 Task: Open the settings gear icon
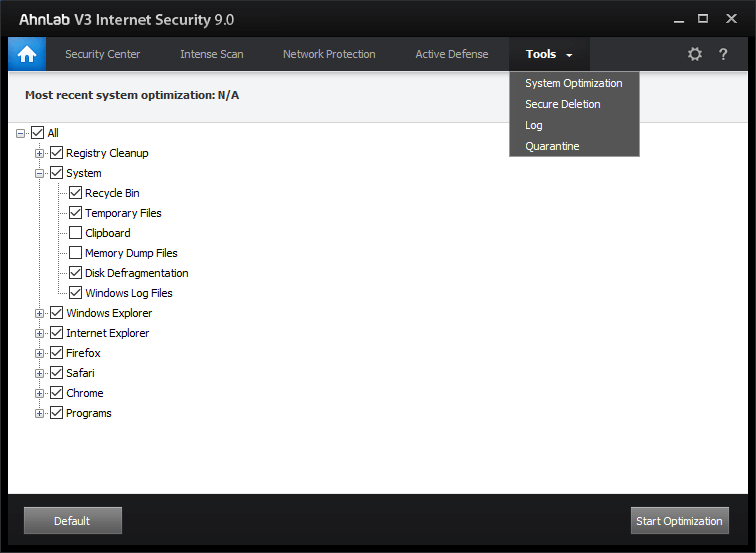tap(695, 54)
